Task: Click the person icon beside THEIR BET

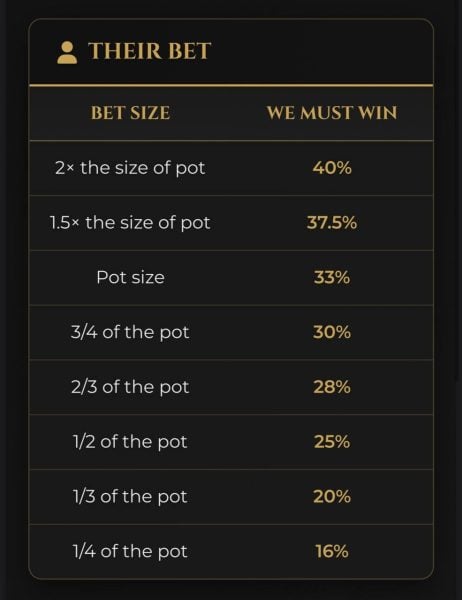Action: pos(67,52)
